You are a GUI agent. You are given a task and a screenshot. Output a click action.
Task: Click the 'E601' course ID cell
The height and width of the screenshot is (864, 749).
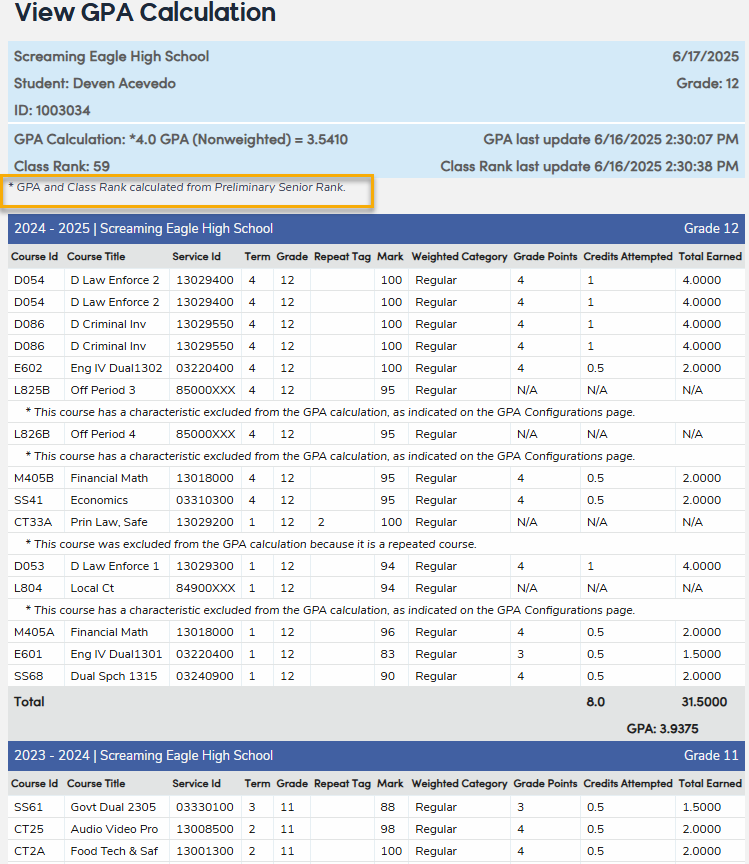click(x=28, y=655)
